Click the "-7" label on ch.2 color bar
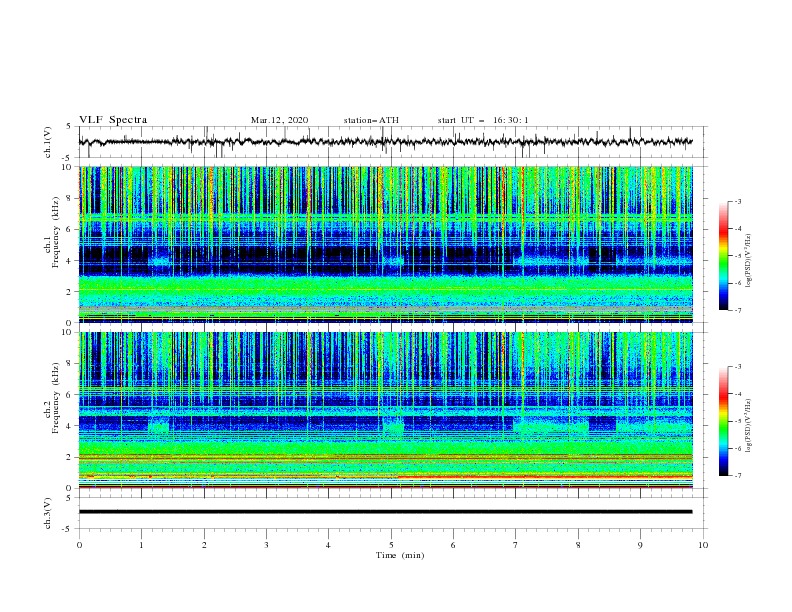The width and height of the screenshot is (792, 612). pyautogui.click(x=738, y=476)
